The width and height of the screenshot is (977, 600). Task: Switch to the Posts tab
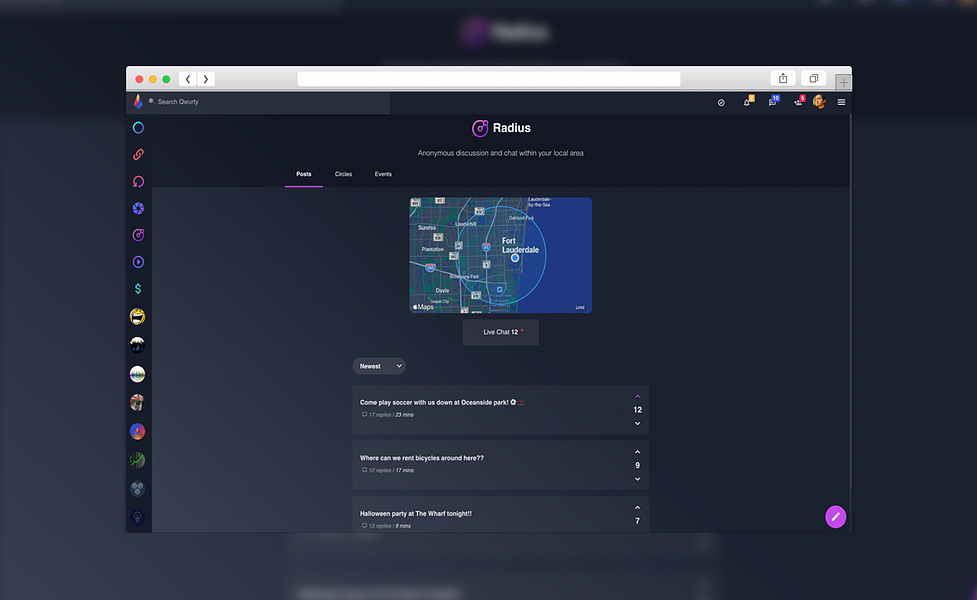303,174
